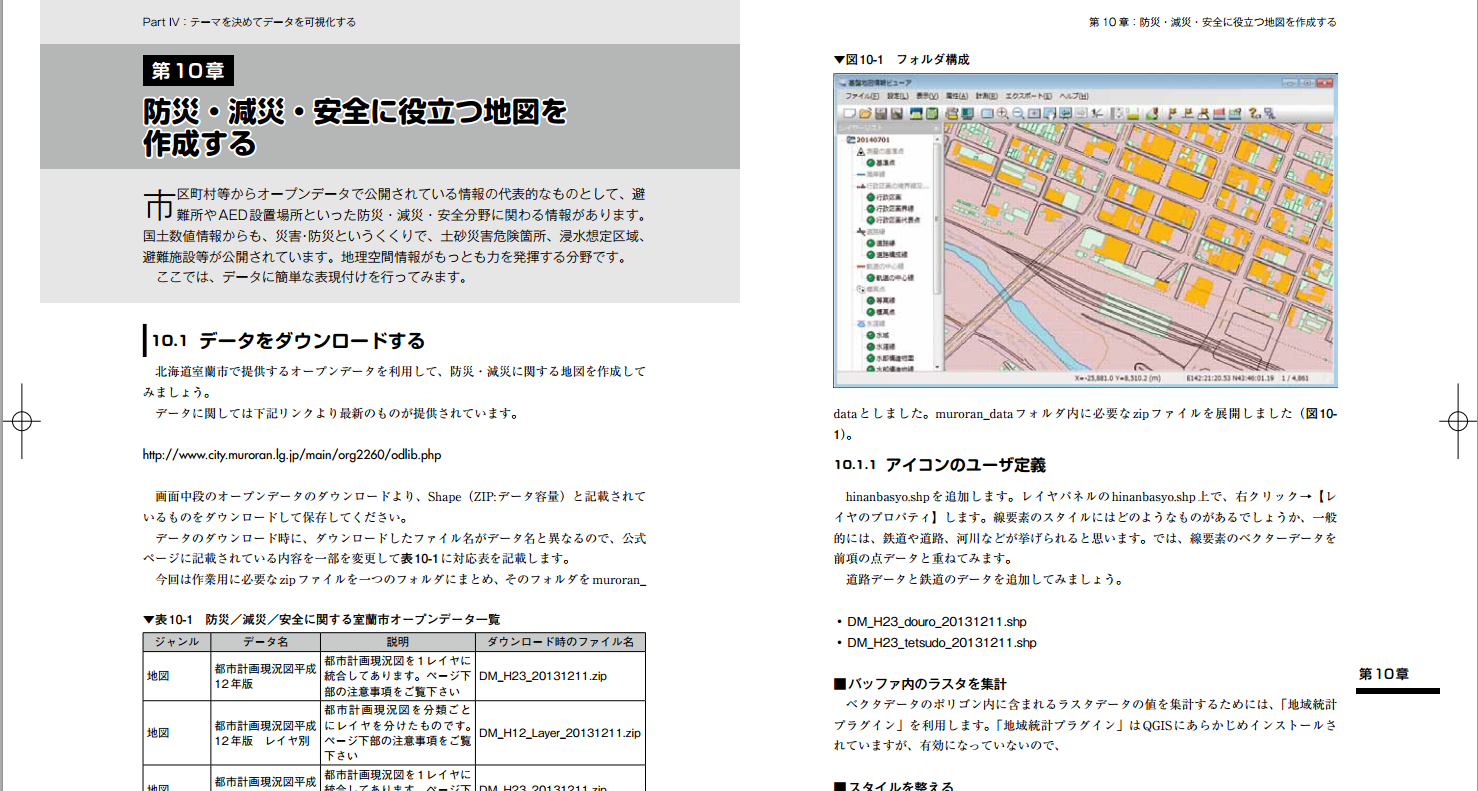Click the green map sheet icon beside Print
Screen dimensions: 1478x791
[x=932, y=113]
